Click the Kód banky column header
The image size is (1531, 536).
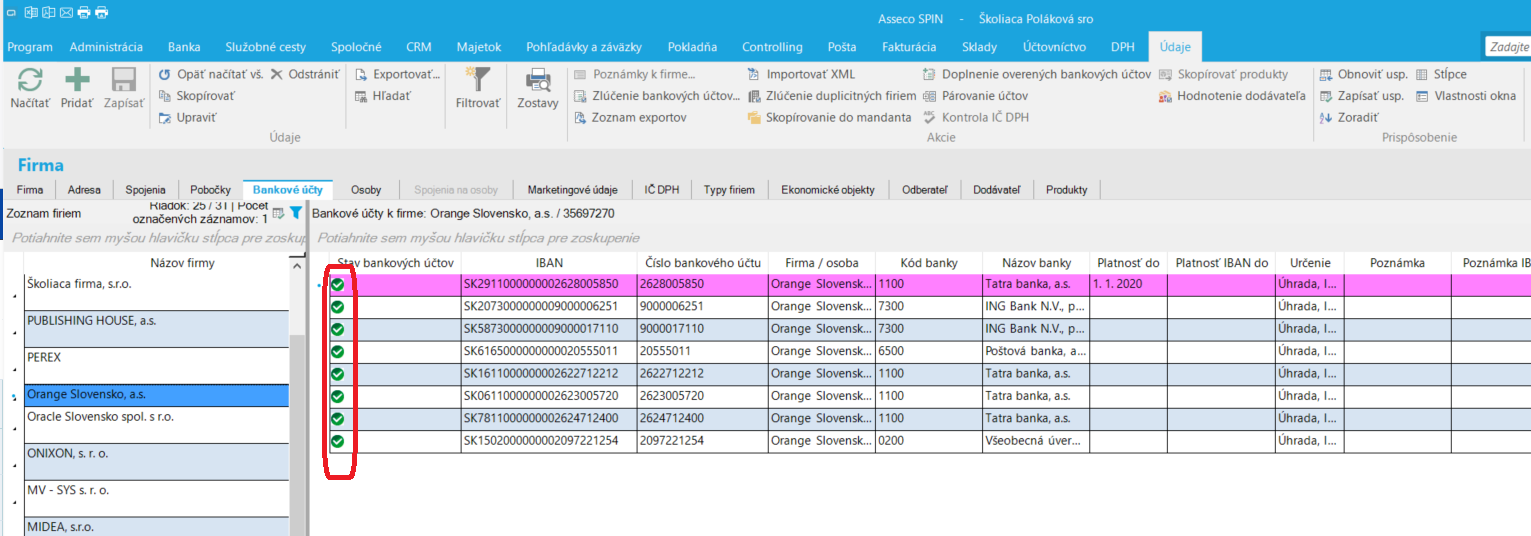click(929, 263)
